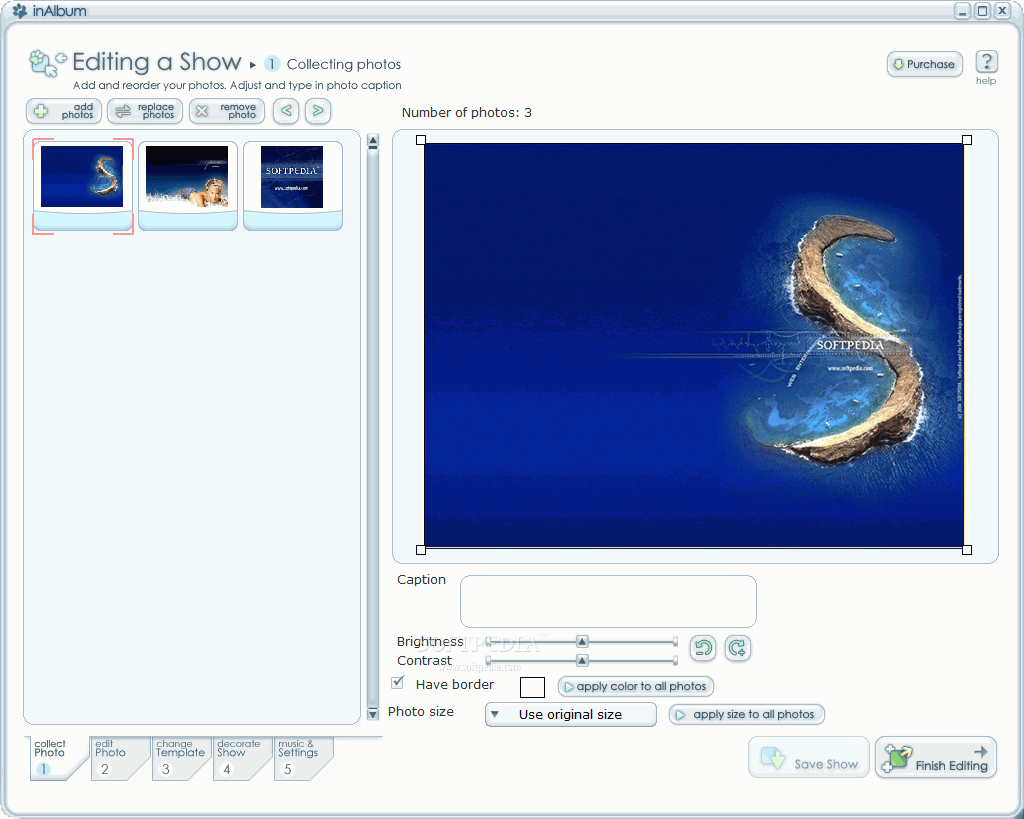The image size is (1024, 819).
Task: Click the top-left crop handle of the preview
Action: tap(421, 140)
